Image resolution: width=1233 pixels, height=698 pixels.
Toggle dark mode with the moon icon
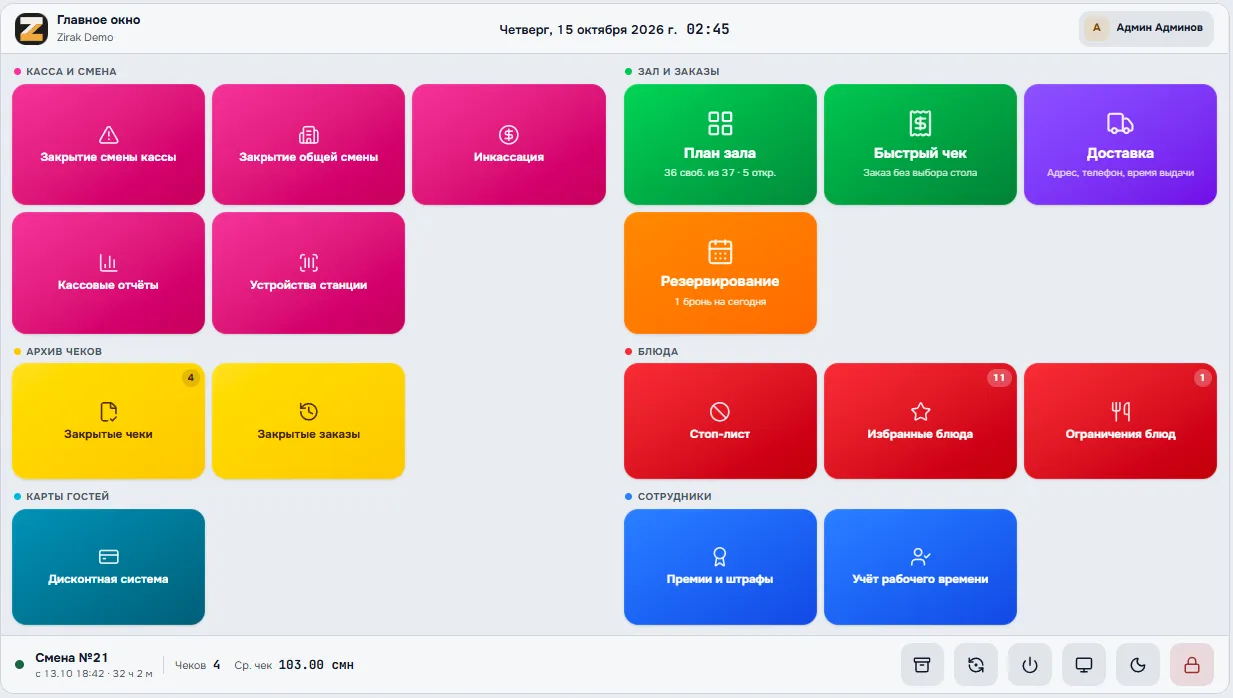1138,665
